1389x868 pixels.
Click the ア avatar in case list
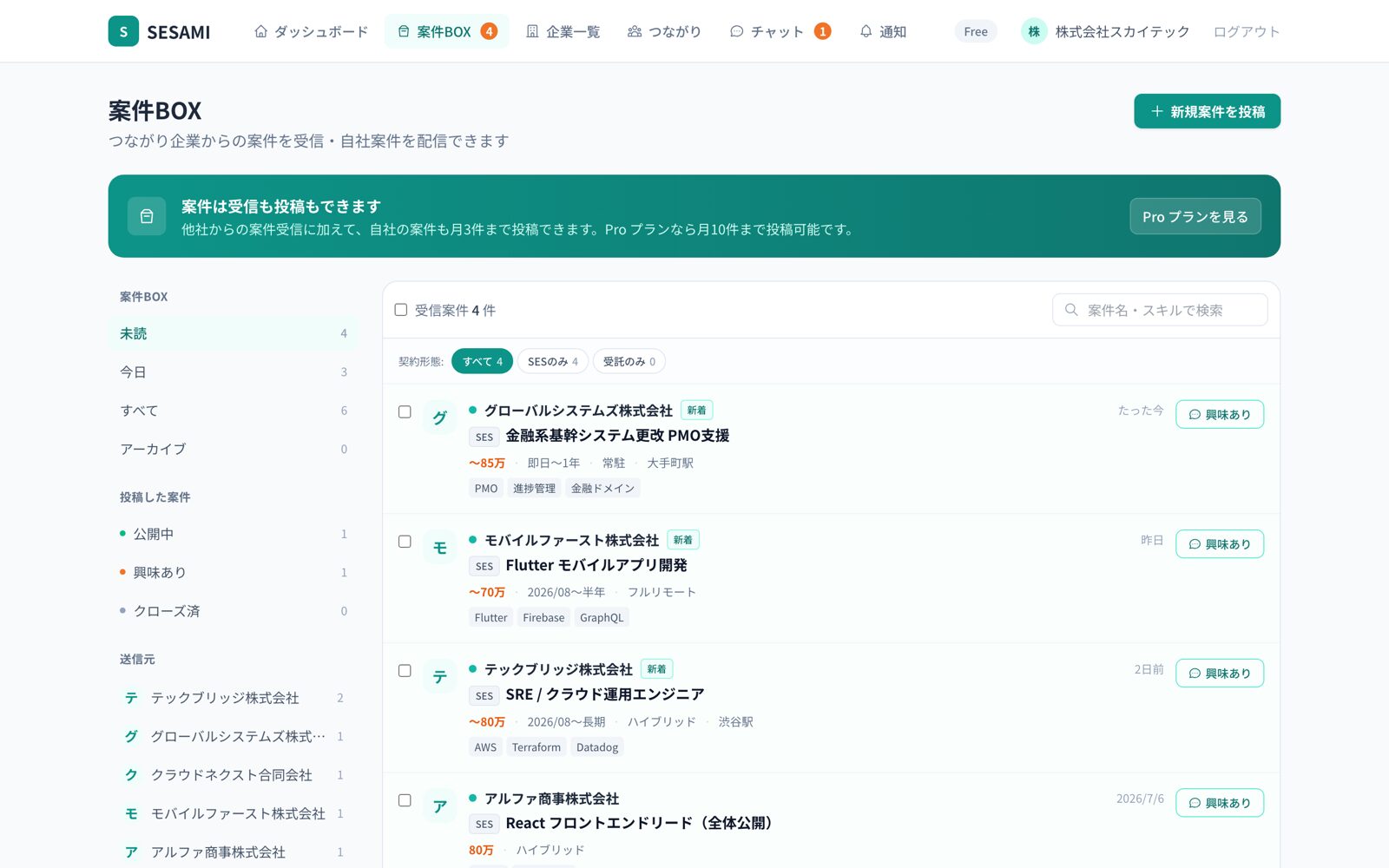coord(440,806)
